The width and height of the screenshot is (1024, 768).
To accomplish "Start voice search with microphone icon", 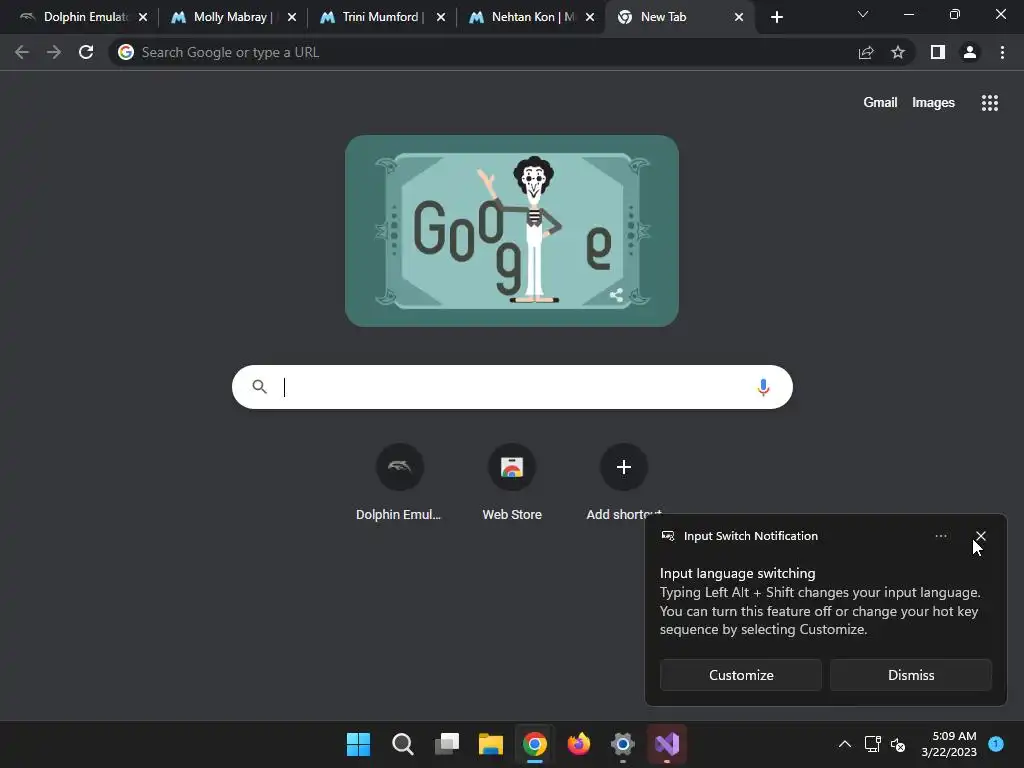I will click(763, 387).
